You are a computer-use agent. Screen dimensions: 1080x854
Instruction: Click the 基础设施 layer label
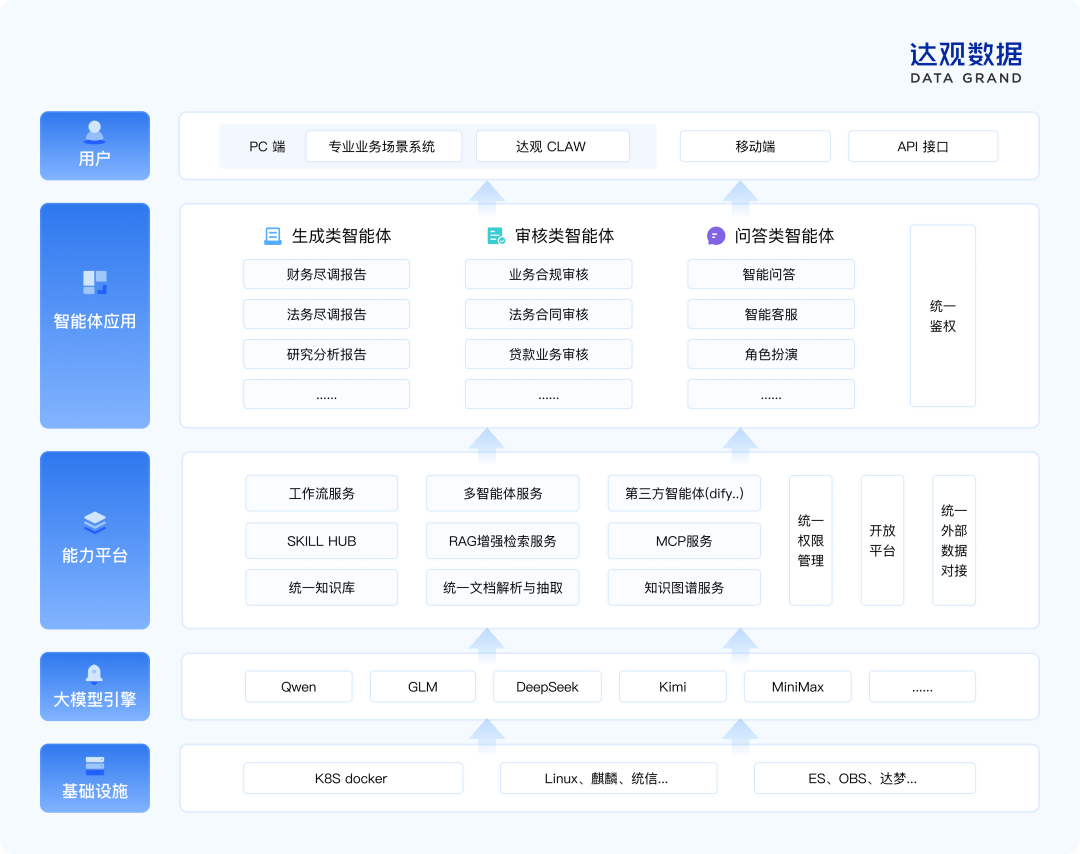(94, 791)
